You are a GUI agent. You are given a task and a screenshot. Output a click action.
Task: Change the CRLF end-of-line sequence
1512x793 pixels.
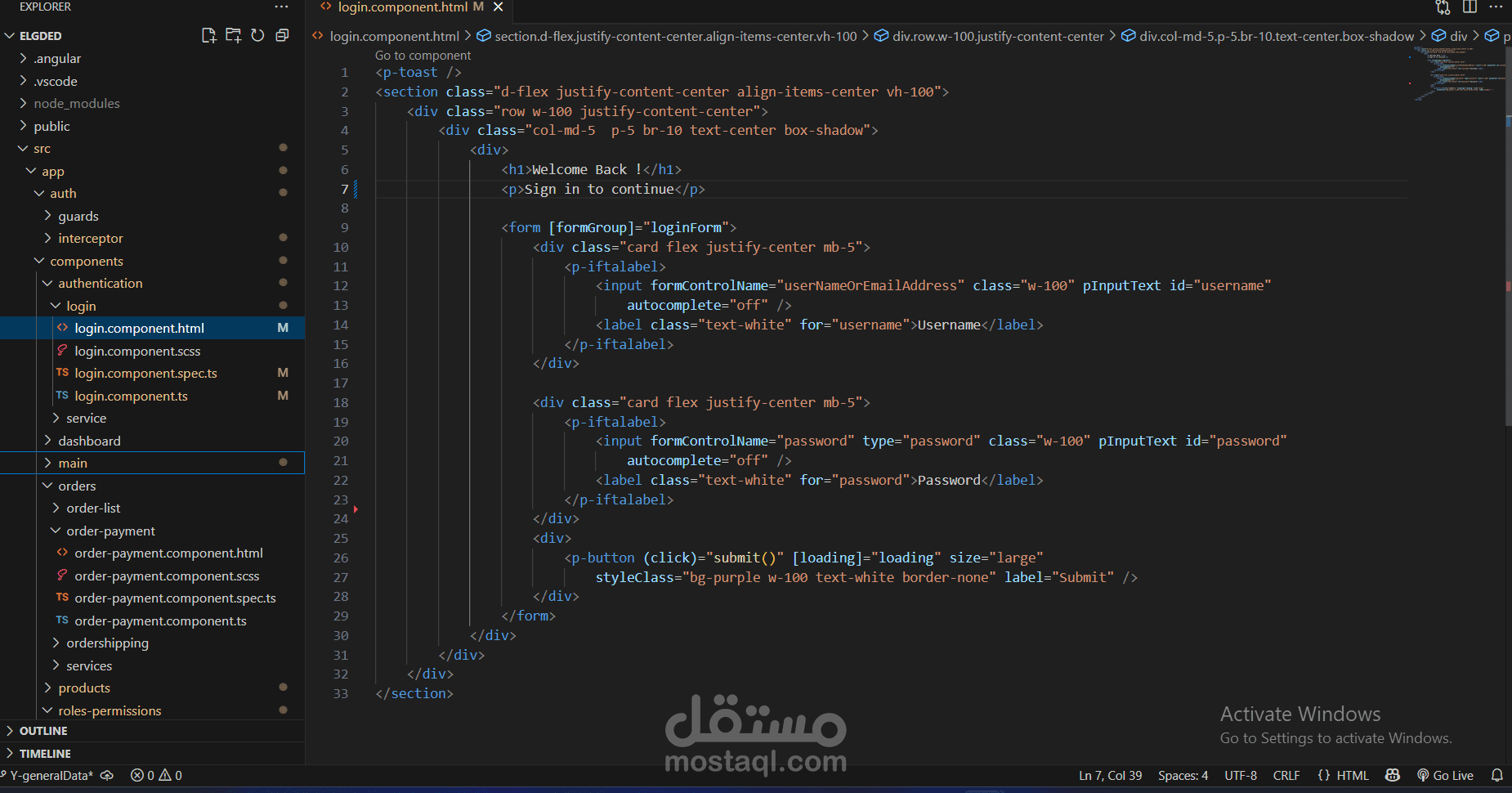[1286, 775]
